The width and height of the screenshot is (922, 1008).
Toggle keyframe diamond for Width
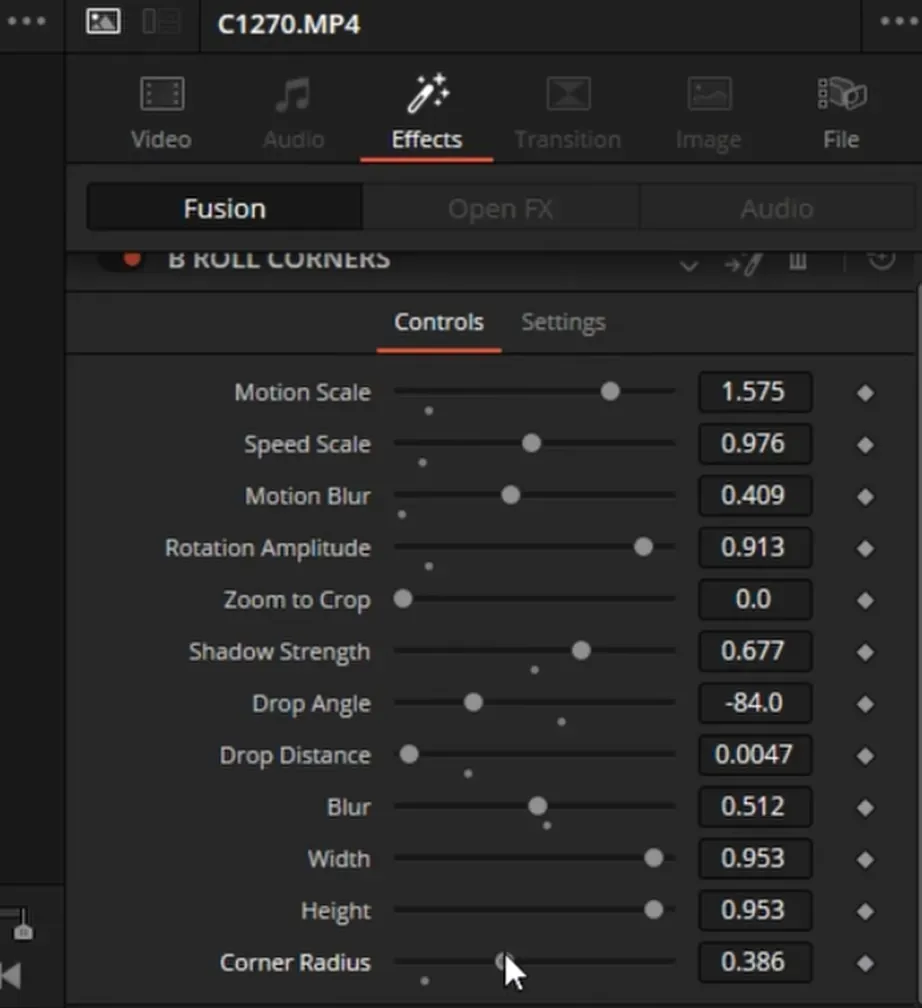(x=865, y=860)
